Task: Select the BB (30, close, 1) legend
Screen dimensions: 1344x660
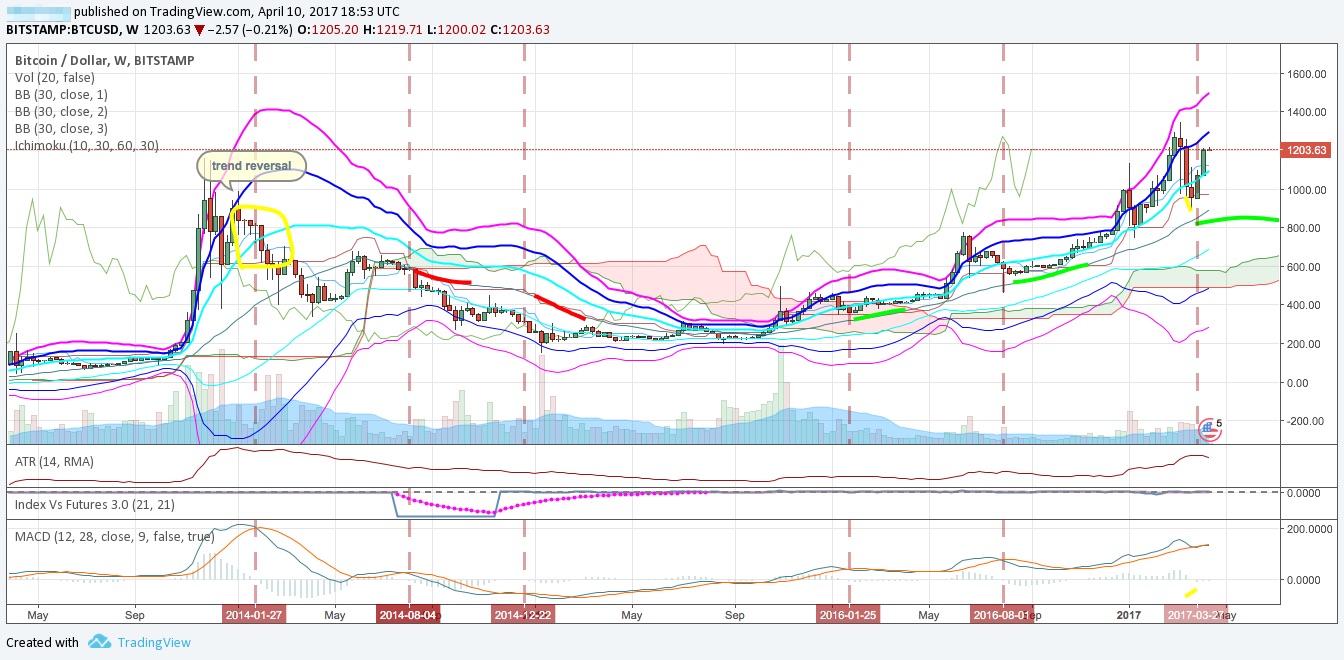Action: pos(66,95)
